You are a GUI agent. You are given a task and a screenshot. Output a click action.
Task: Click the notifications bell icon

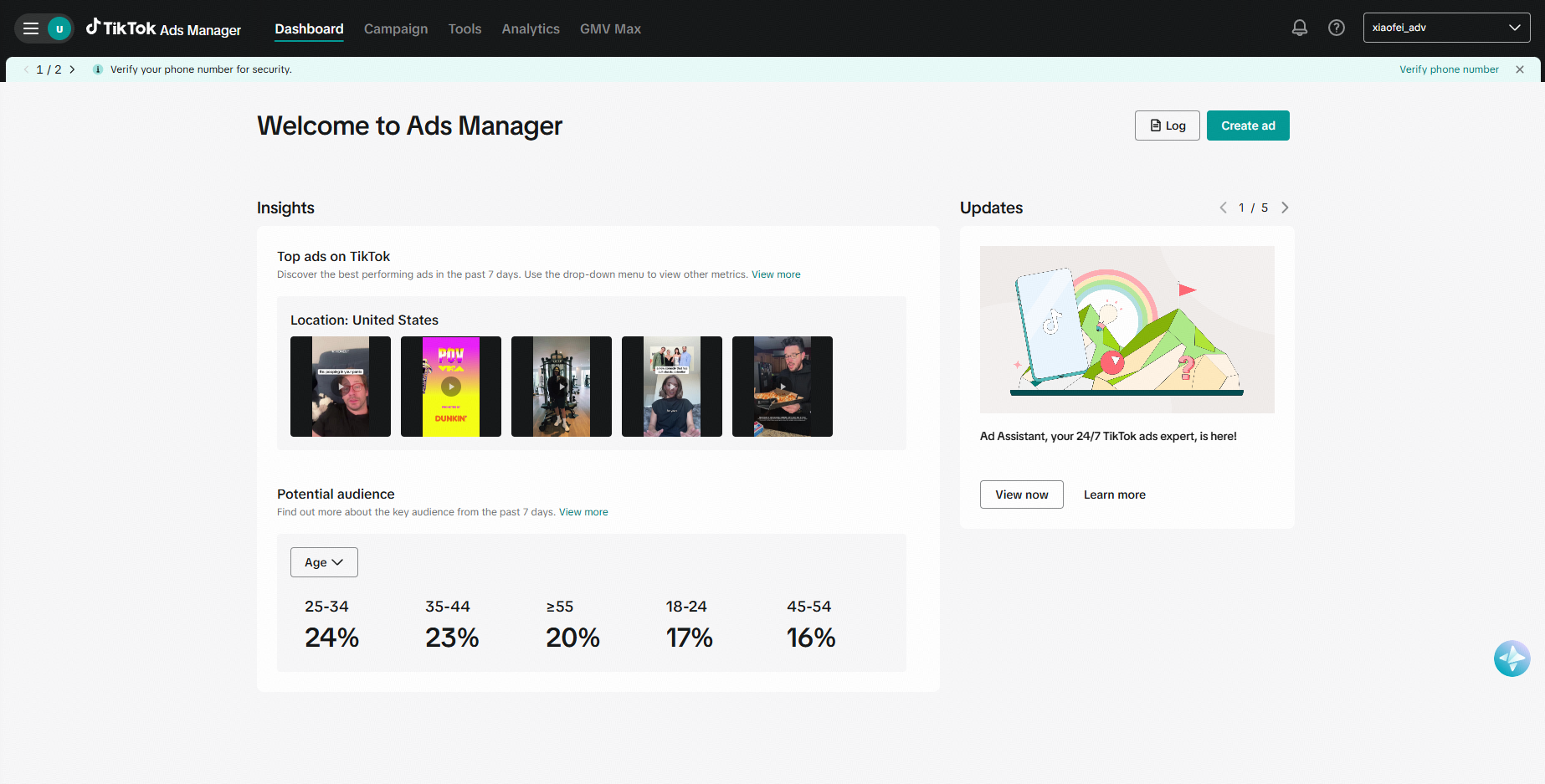click(1299, 28)
